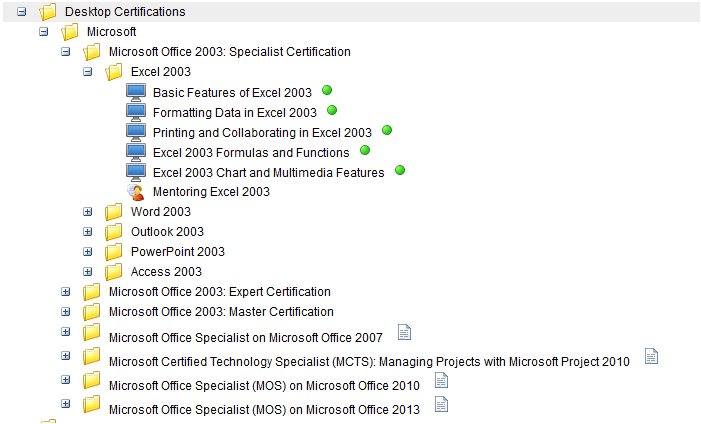Image resolution: width=701 pixels, height=424 pixels.
Task: Select the MOS on Microsoft Office 2010 label
Action: click(x=264, y=386)
